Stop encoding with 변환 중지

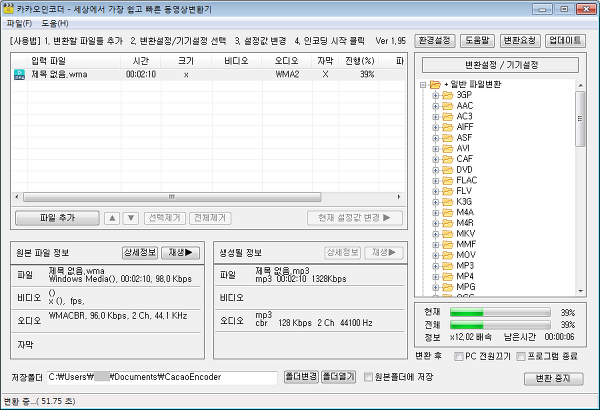click(x=553, y=379)
